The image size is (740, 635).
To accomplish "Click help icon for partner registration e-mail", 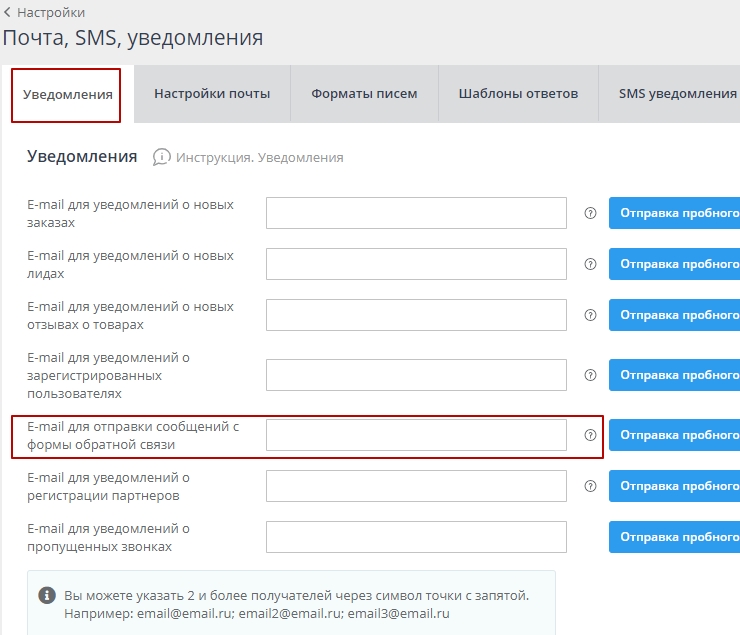I will point(590,486).
